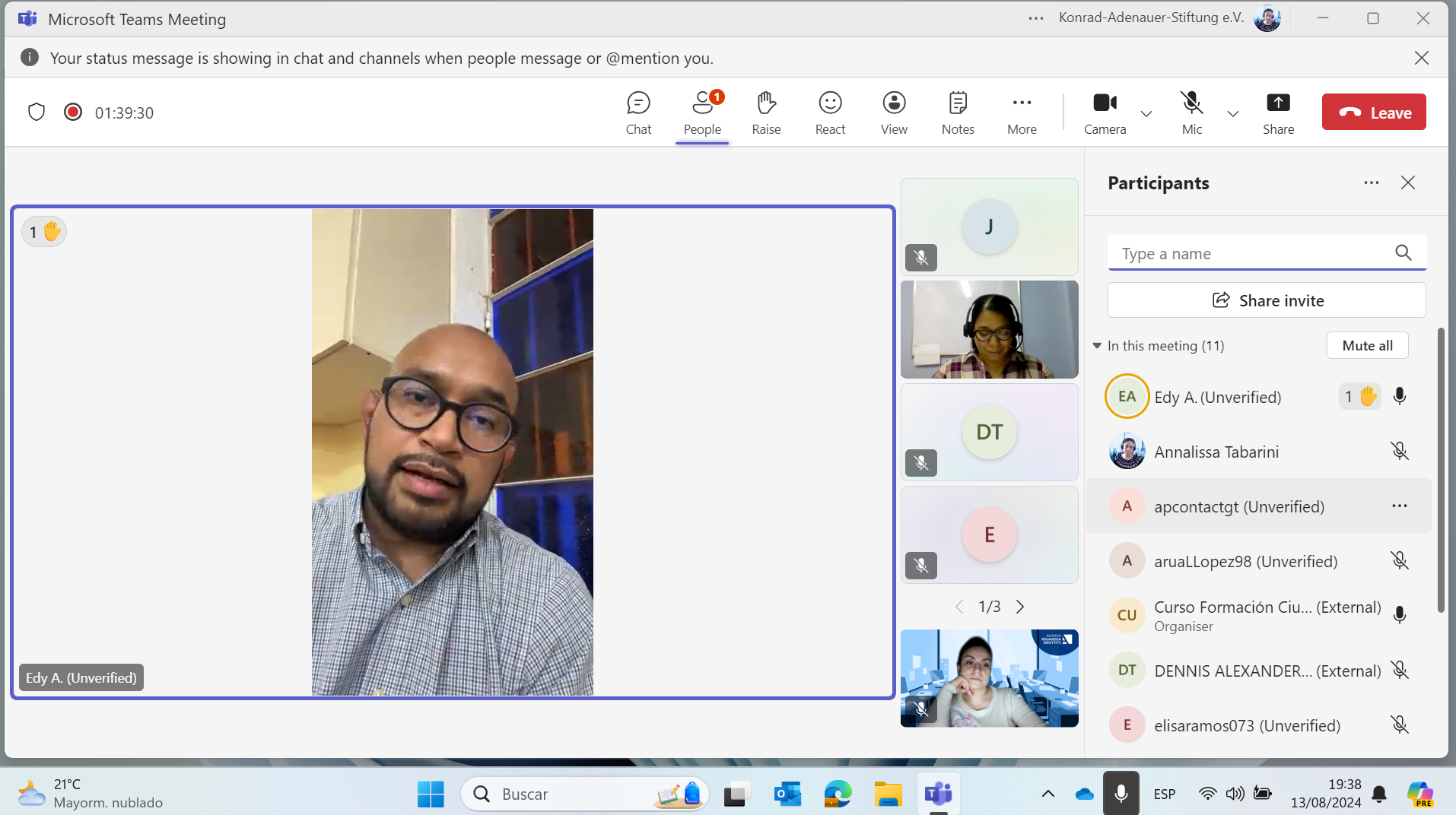
Task: Click the Mute all button
Action: click(x=1367, y=345)
